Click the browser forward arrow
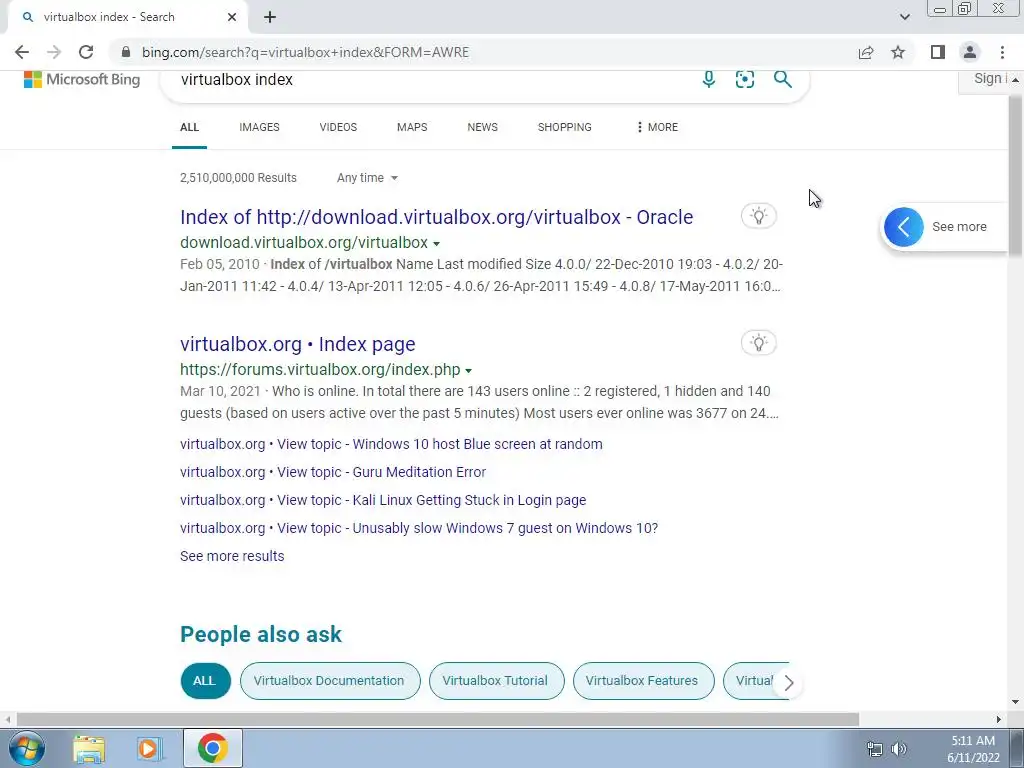 [54, 52]
